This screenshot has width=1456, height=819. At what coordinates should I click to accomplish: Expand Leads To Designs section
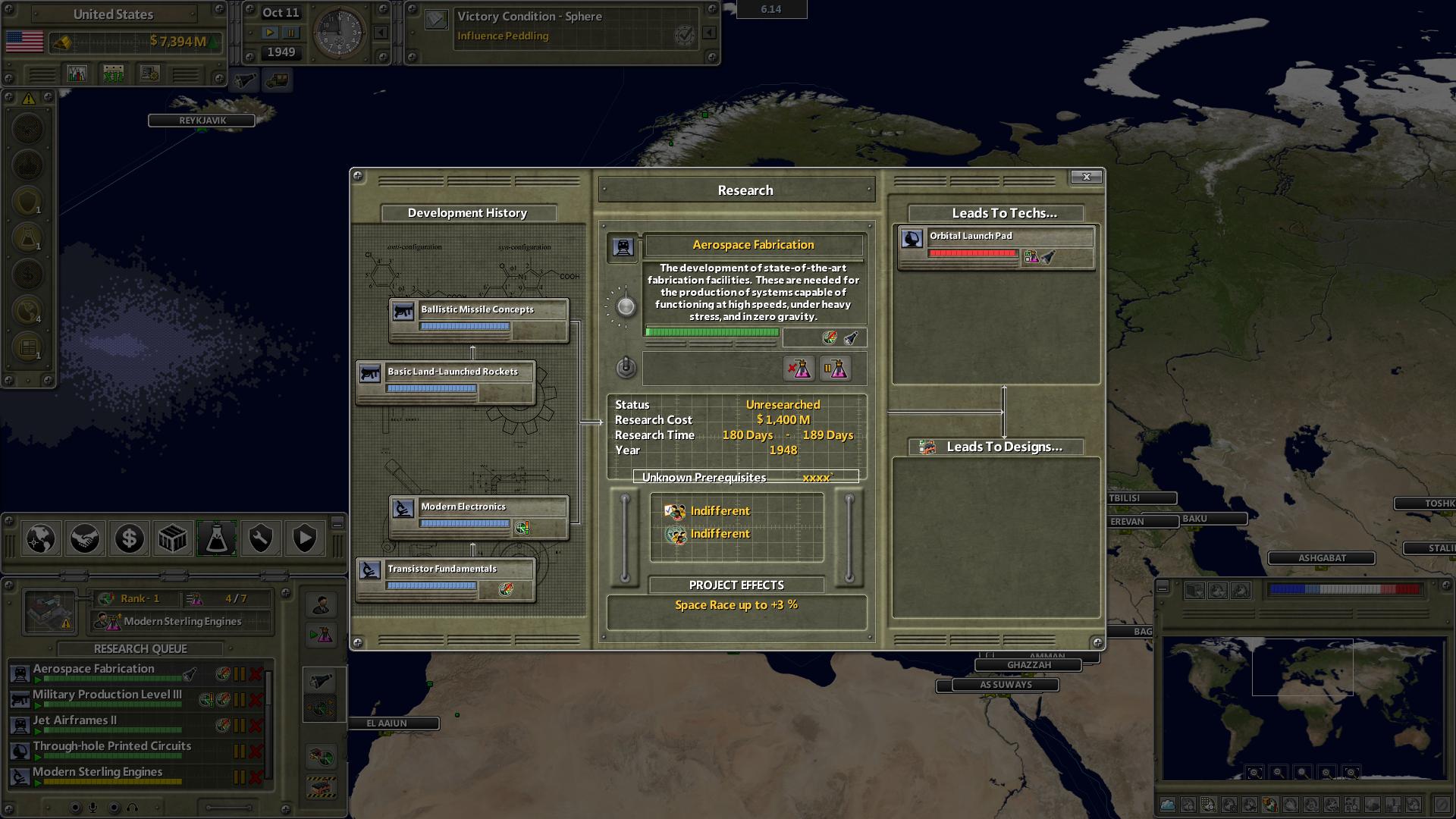click(999, 446)
